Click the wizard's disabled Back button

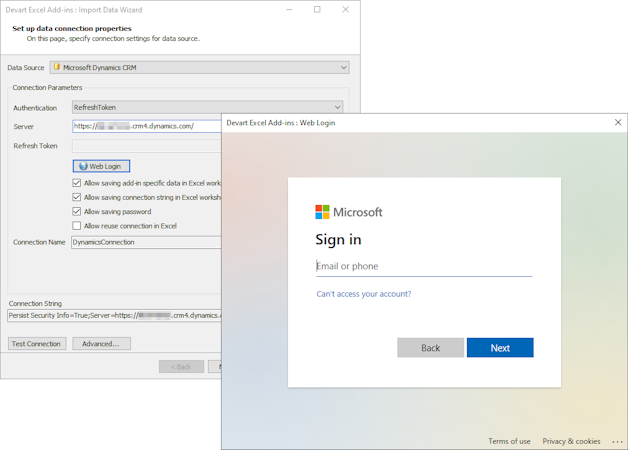[x=181, y=367]
